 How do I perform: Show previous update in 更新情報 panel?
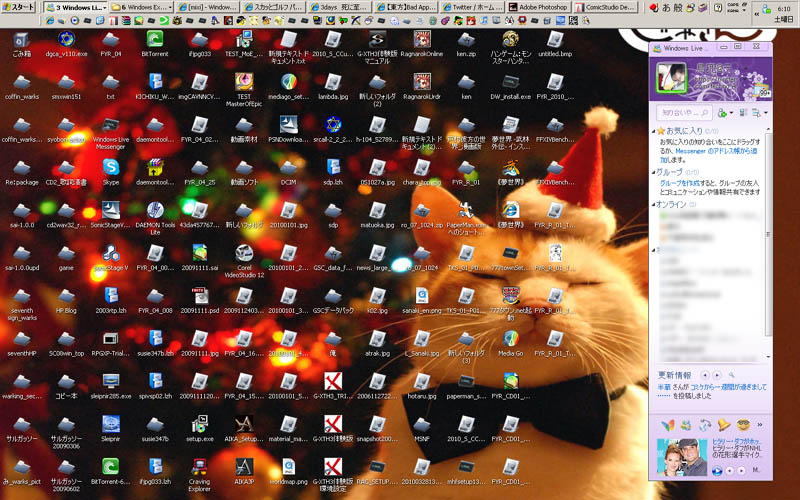click(705, 376)
